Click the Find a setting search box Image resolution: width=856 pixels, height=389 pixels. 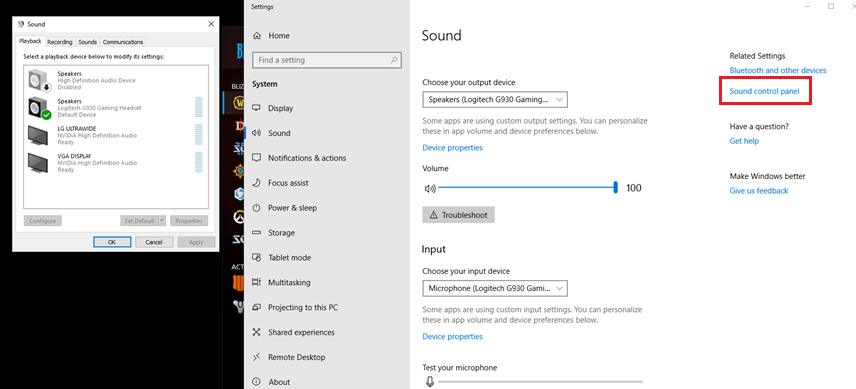click(x=327, y=60)
